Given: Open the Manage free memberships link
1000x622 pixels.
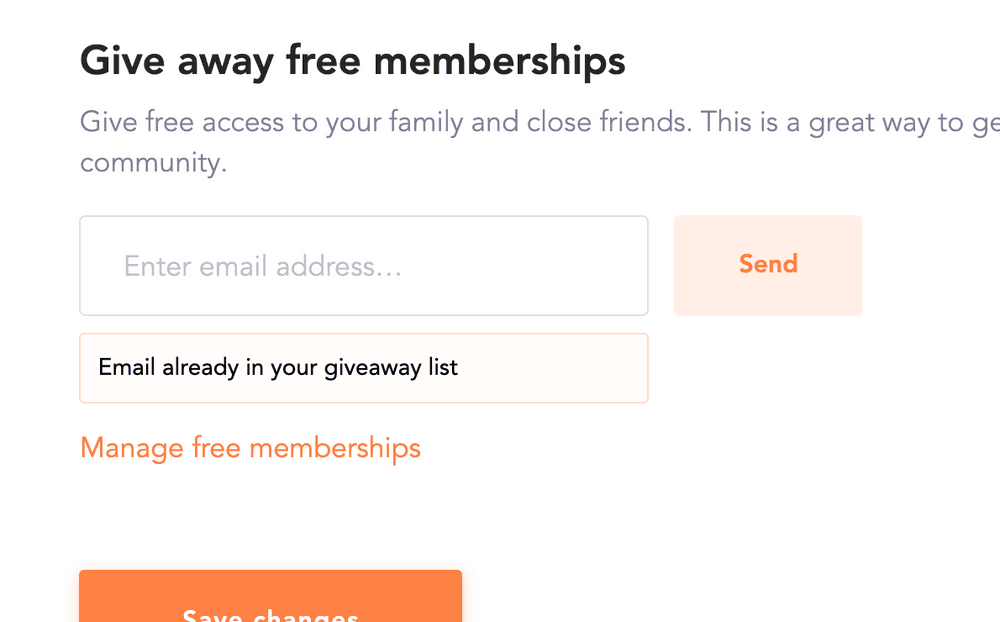Looking at the screenshot, I should pyautogui.click(x=250, y=448).
